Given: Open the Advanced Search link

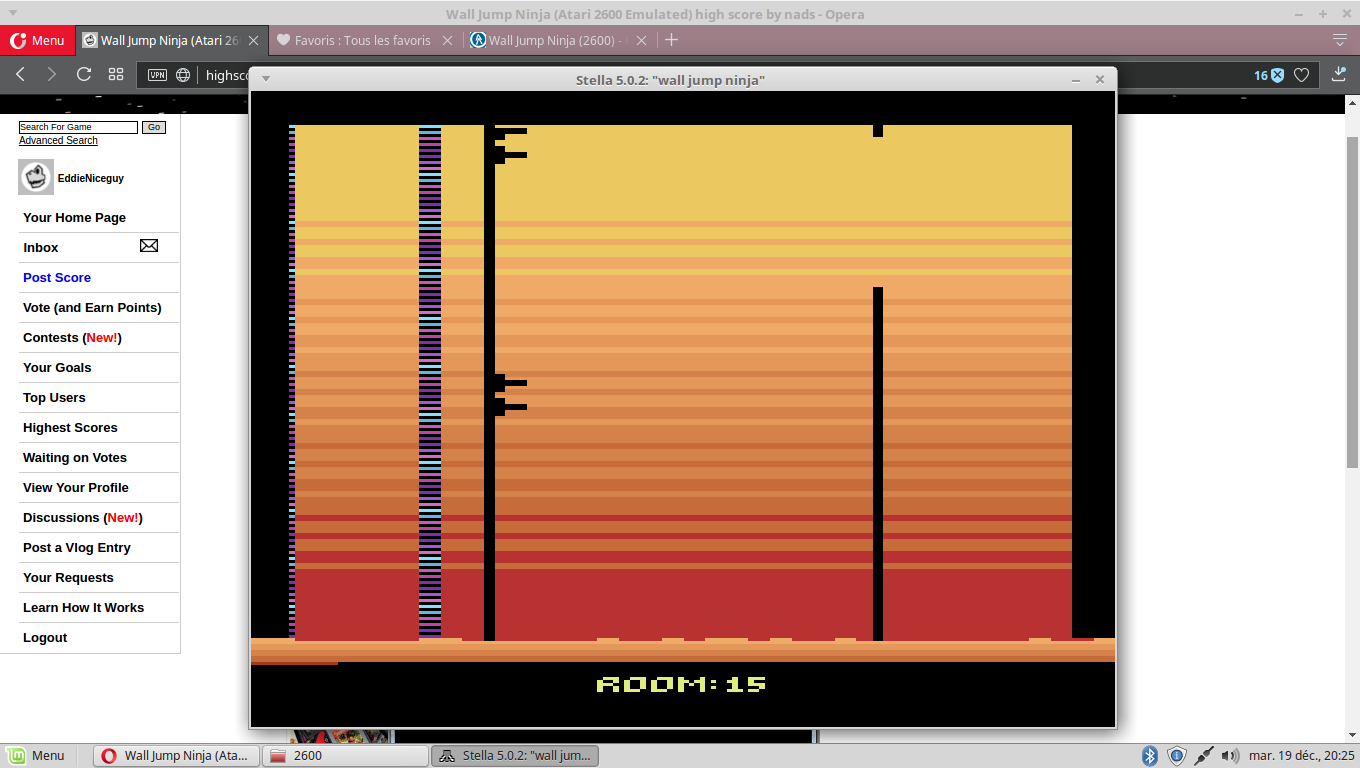Looking at the screenshot, I should pyautogui.click(x=58, y=141).
